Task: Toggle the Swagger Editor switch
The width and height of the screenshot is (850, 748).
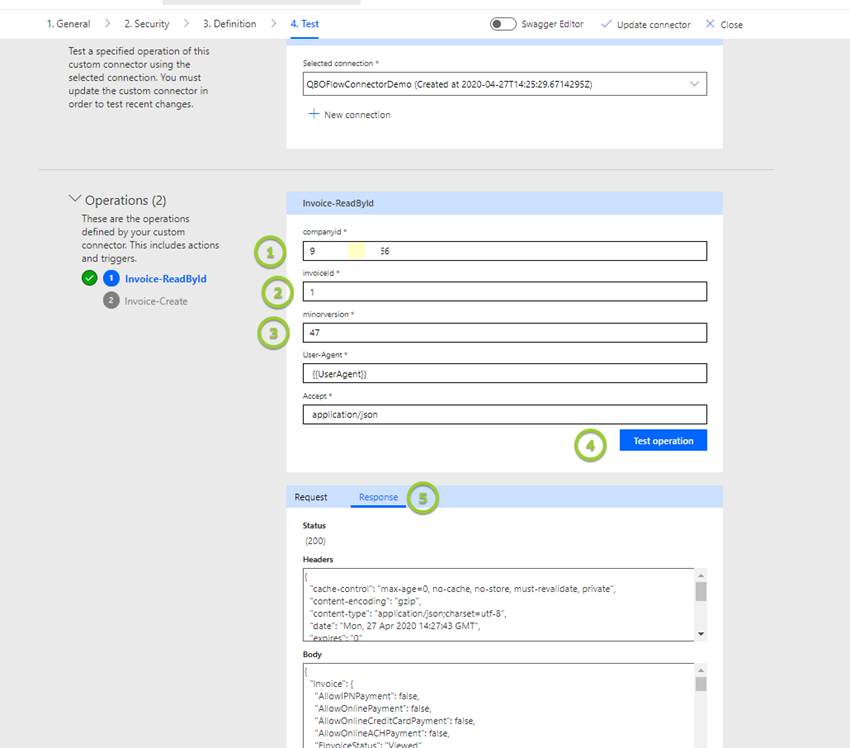Action: point(503,24)
